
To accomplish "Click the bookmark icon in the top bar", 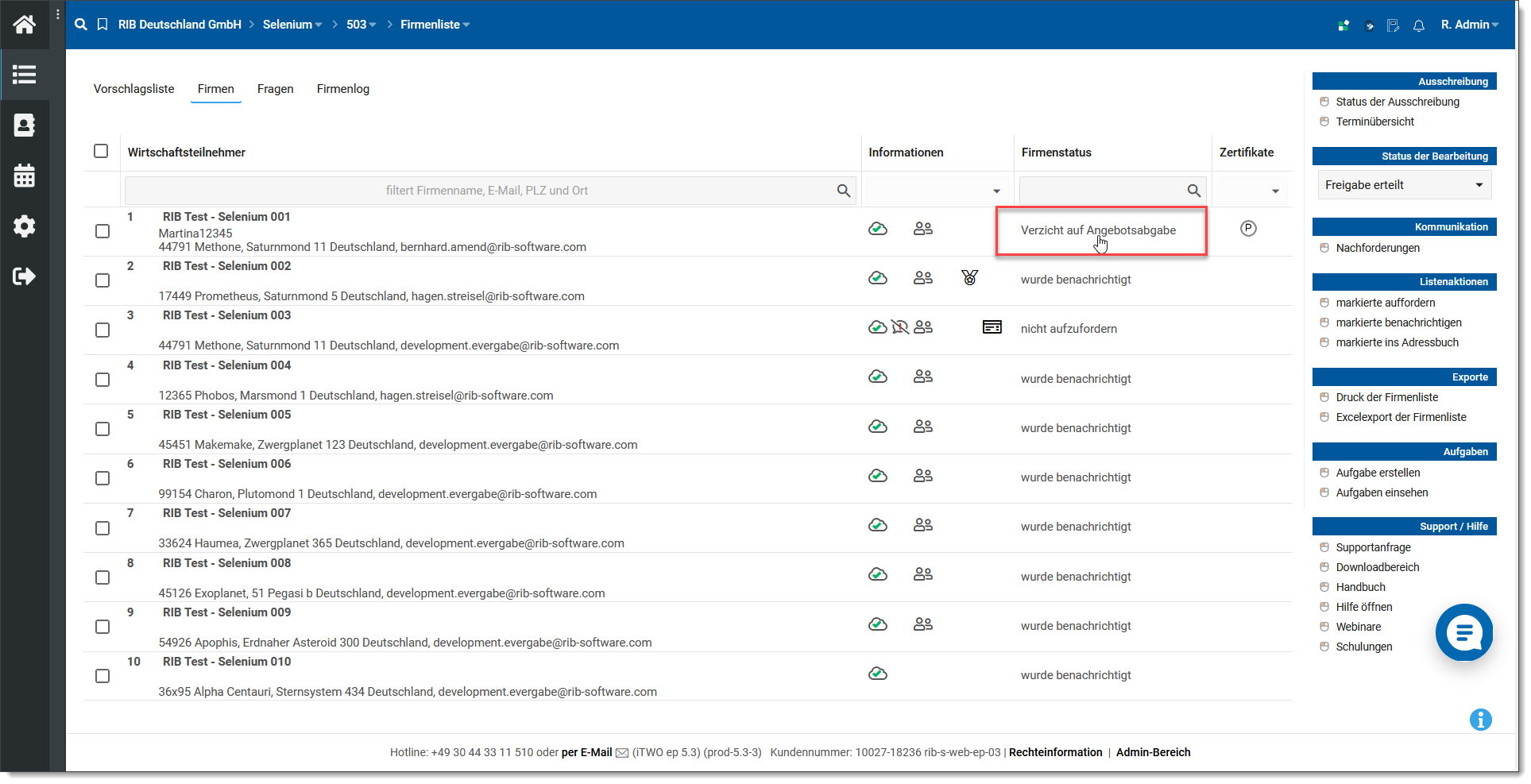I will coord(102,25).
